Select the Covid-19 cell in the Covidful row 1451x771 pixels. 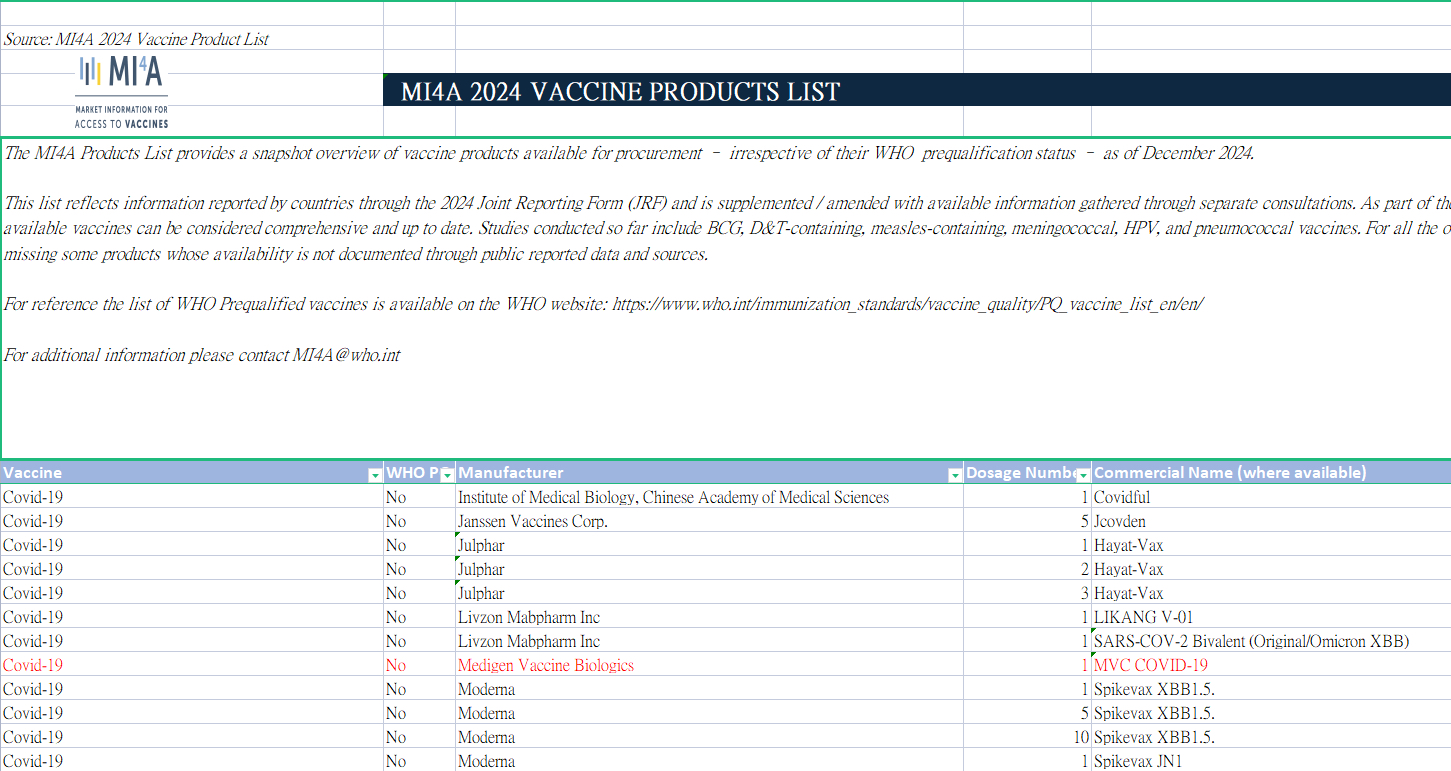[x=192, y=497]
